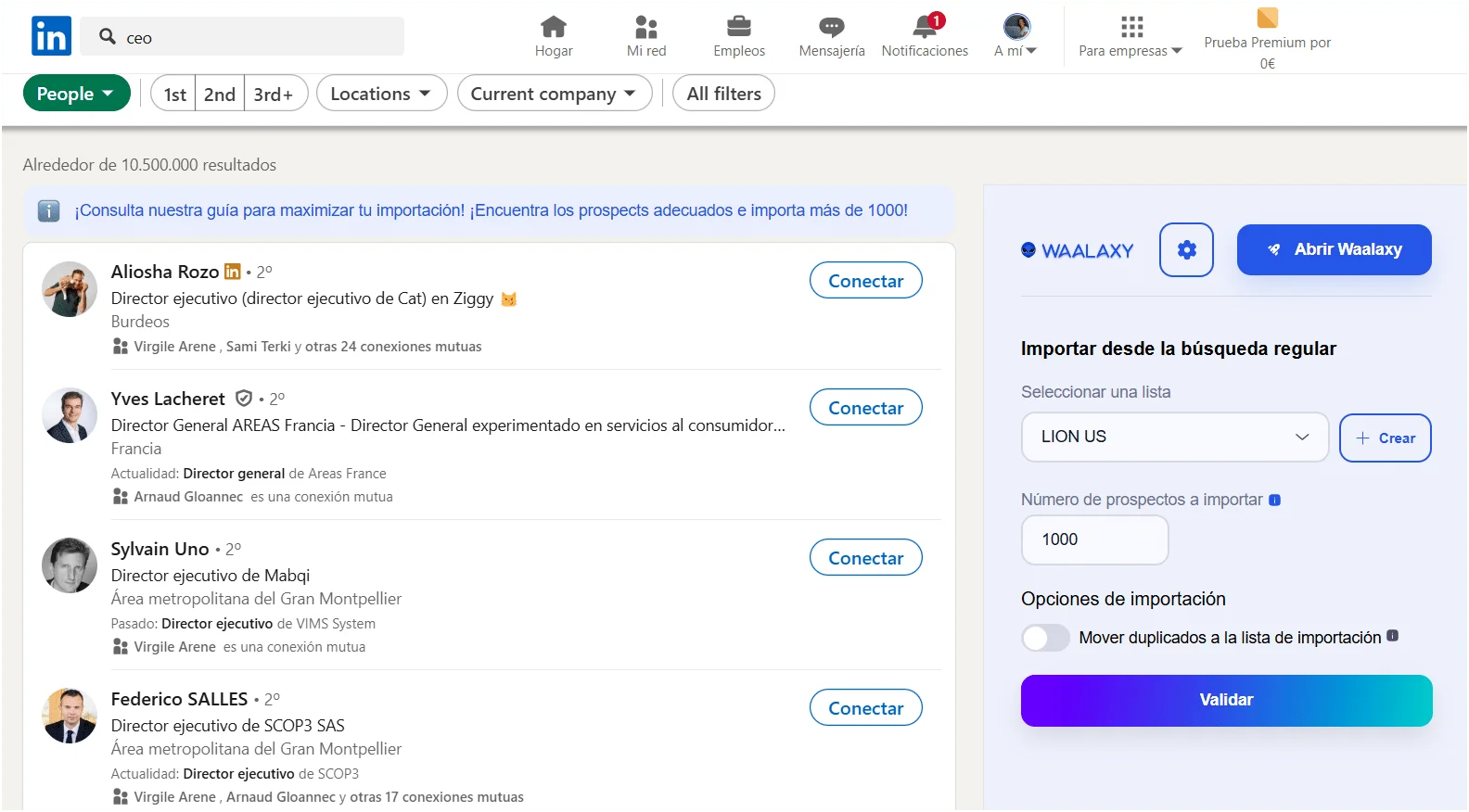Open Federico SALLES profile photo
This screenshot has width=1469, height=812.
[70, 716]
